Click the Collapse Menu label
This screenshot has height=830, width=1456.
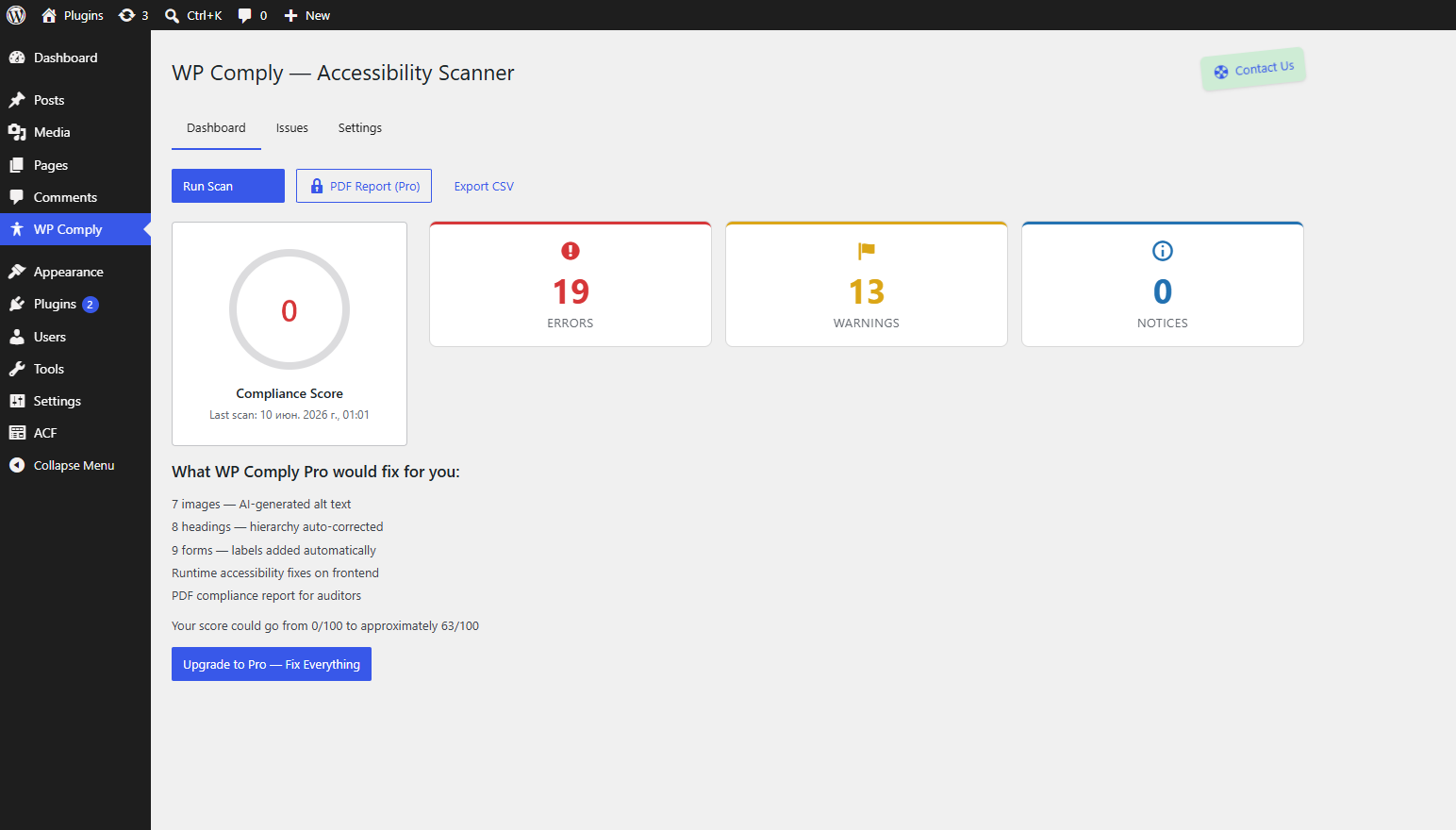coord(74,465)
